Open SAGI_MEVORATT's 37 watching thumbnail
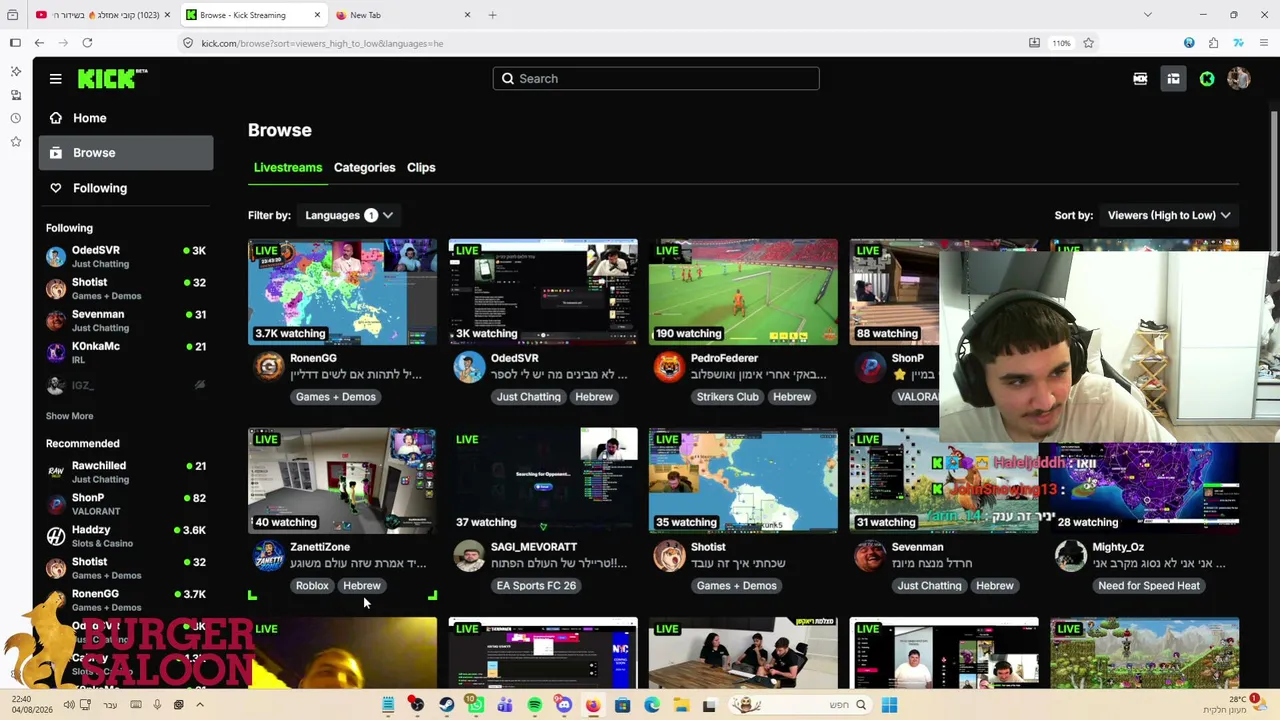This screenshot has width=1280, height=720. pos(543,481)
